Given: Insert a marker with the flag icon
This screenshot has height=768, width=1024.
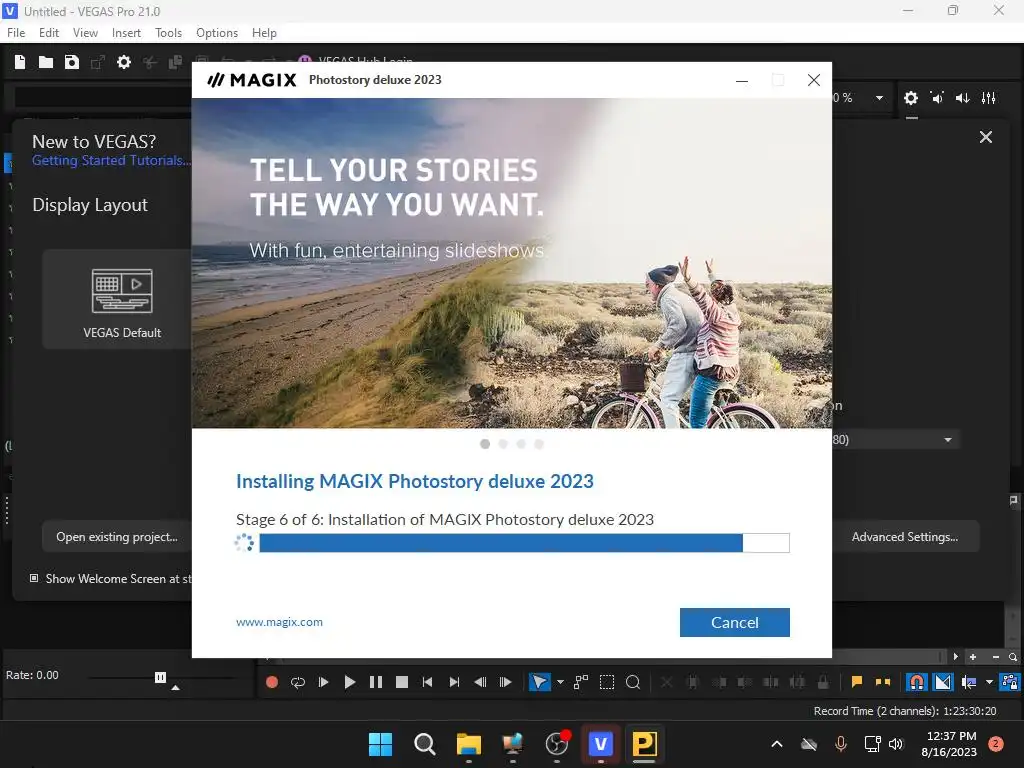Looking at the screenshot, I should tap(857, 682).
